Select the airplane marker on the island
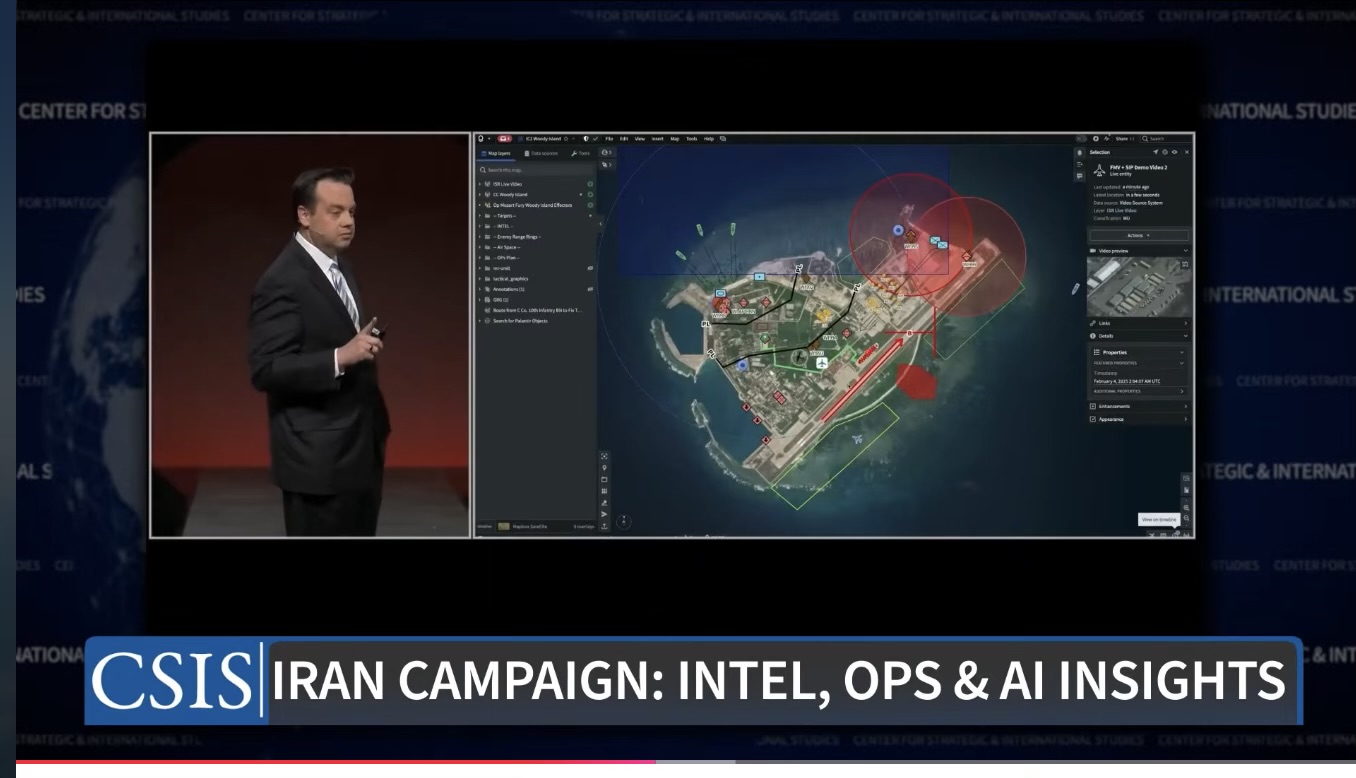Image resolution: width=1356 pixels, height=778 pixels. tap(821, 363)
